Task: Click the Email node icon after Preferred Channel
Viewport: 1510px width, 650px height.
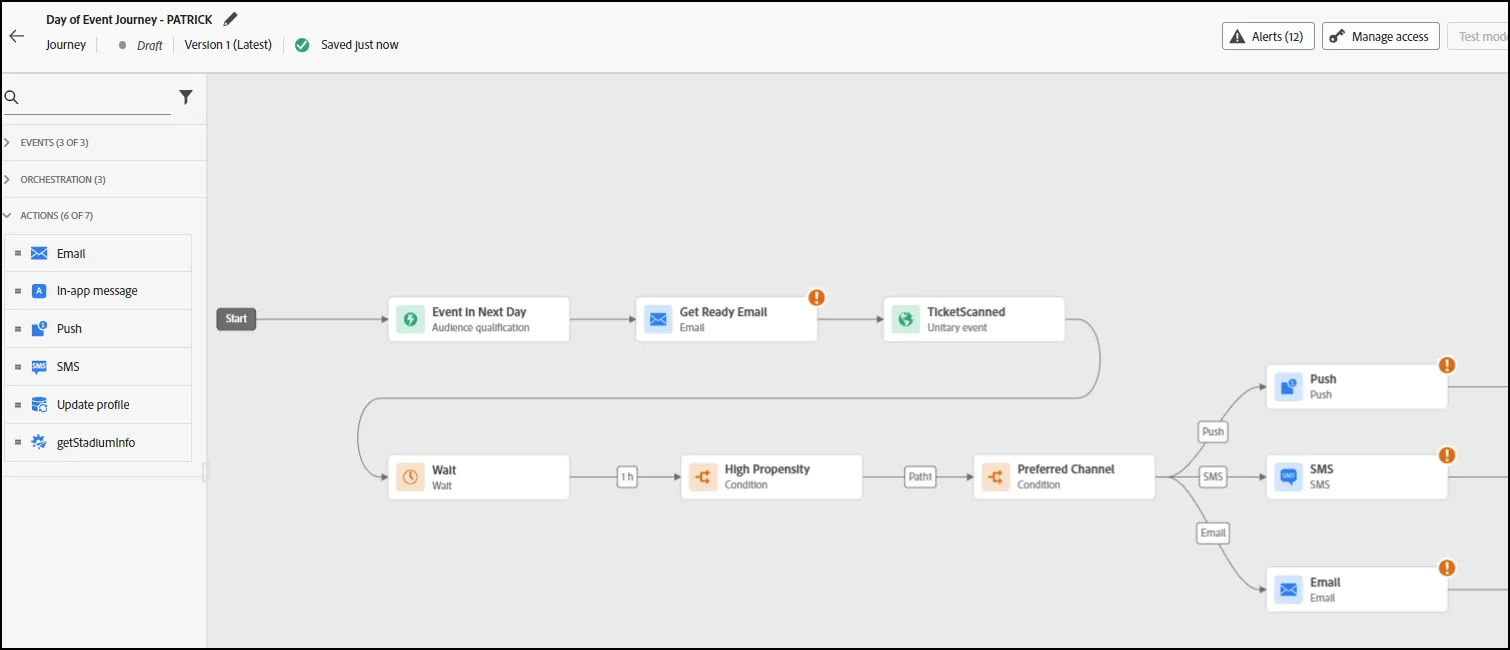Action: [x=1289, y=589]
